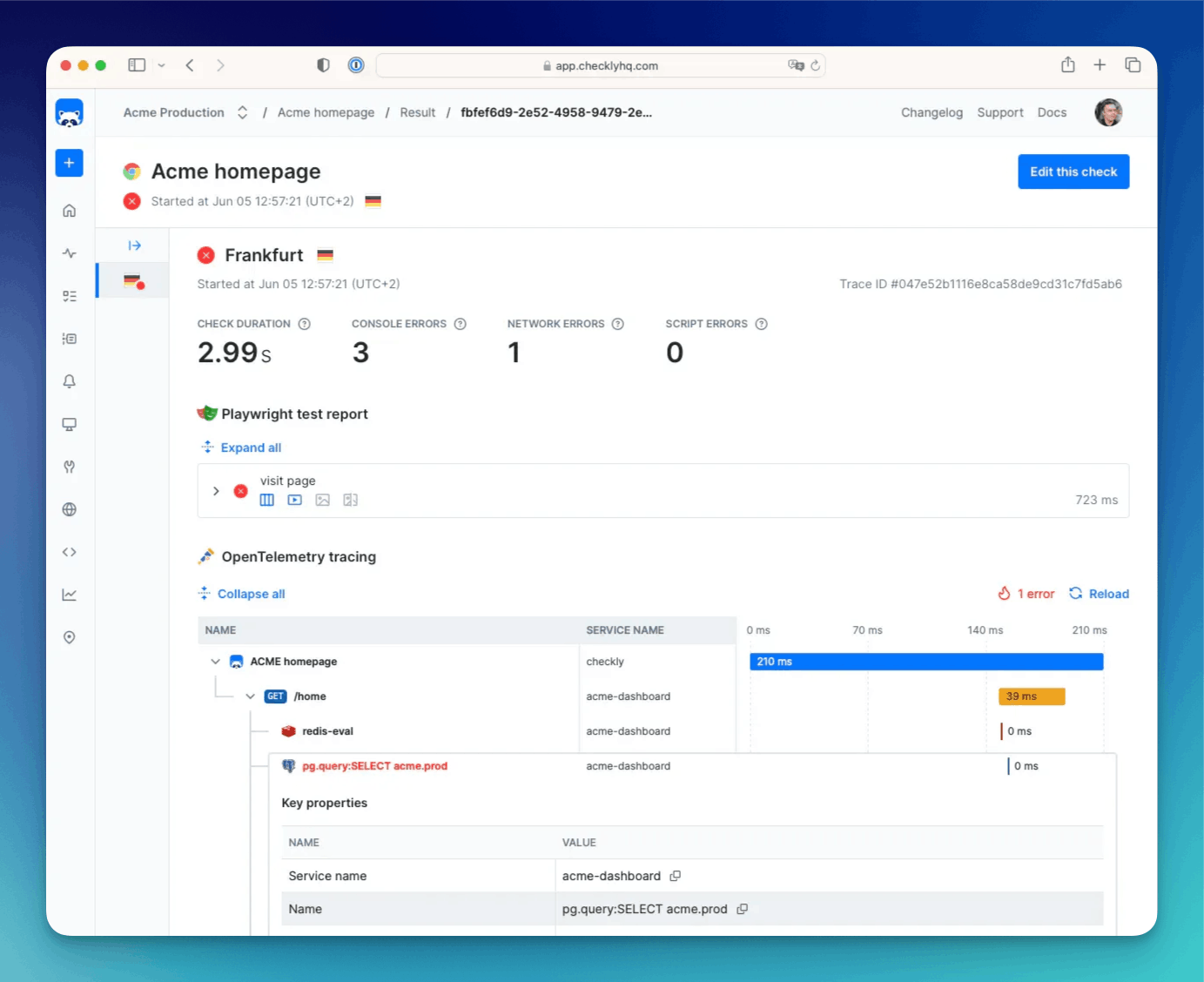
Task: Click the privacy shield icon in Safari
Action: [x=323, y=65]
